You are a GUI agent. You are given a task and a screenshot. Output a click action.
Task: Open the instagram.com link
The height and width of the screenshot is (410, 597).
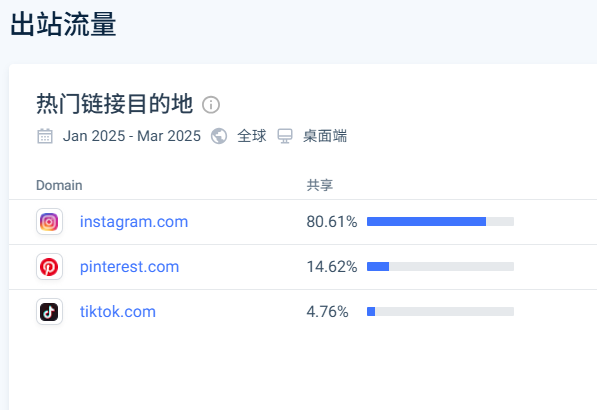(x=134, y=222)
